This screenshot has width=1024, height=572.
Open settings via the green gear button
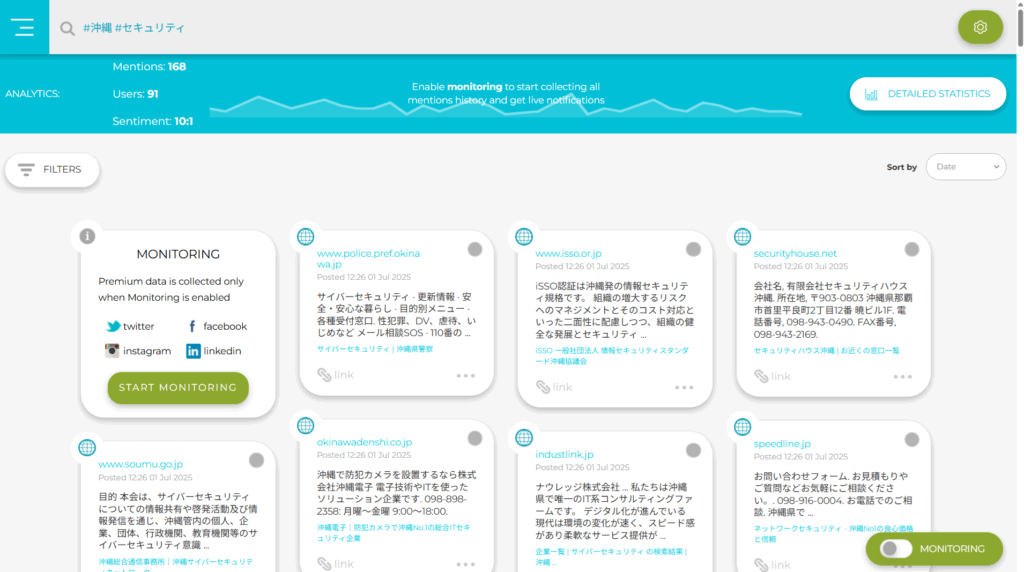tap(980, 27)
